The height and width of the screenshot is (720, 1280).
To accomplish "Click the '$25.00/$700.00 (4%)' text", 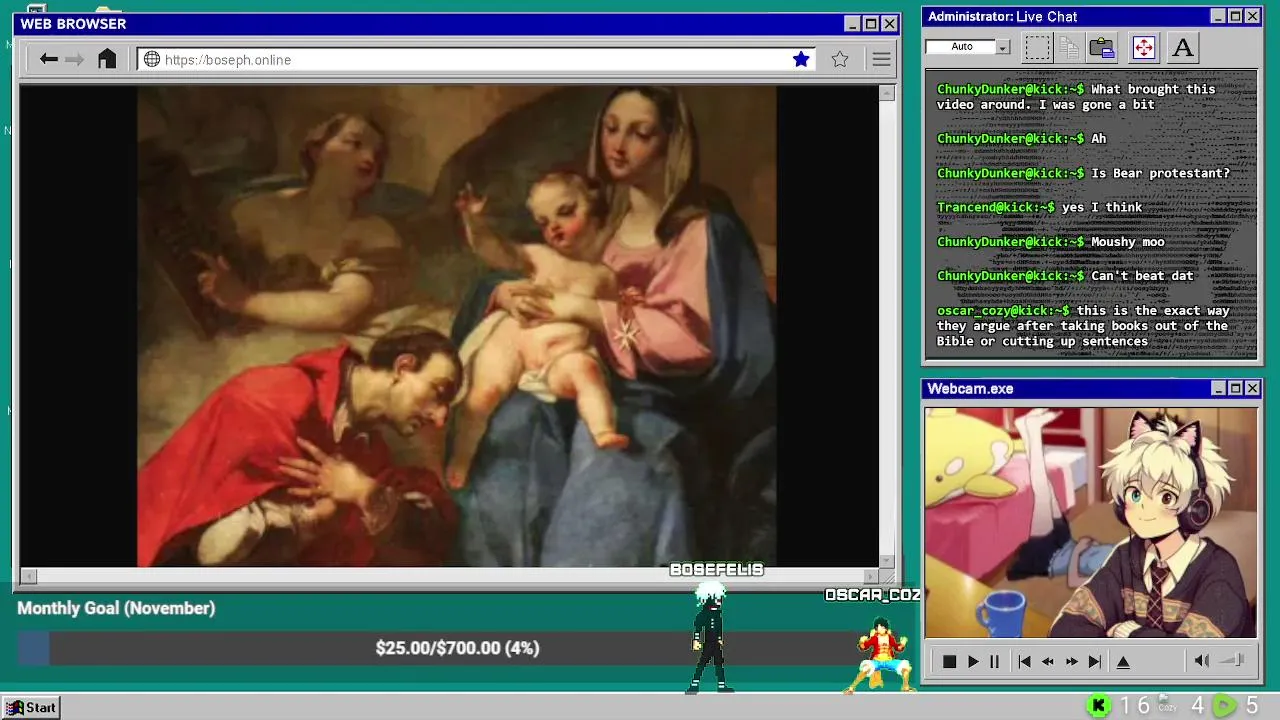I will [x=457, y=648].
